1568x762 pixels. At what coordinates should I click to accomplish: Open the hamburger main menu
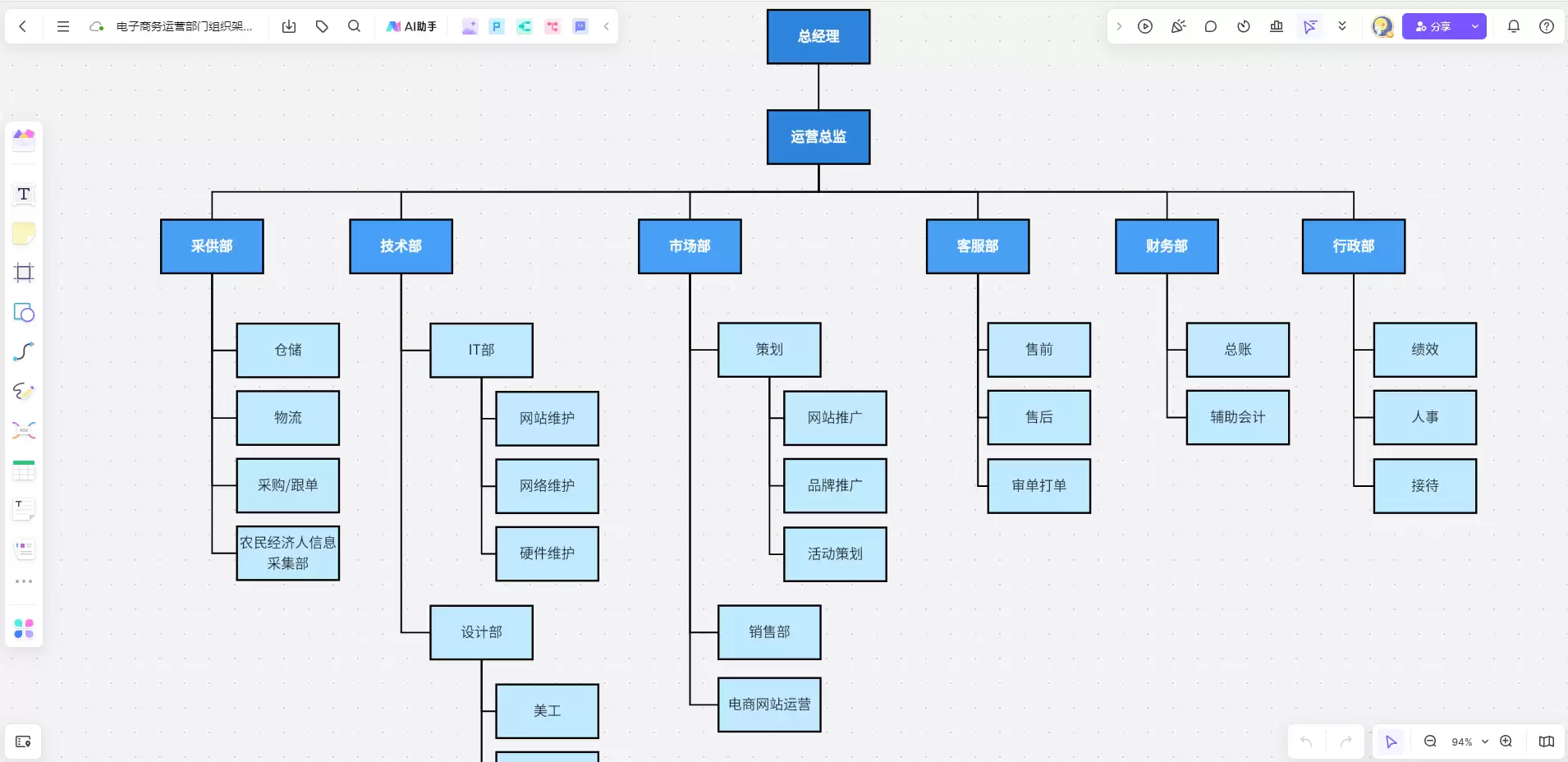tap(63, 26)
